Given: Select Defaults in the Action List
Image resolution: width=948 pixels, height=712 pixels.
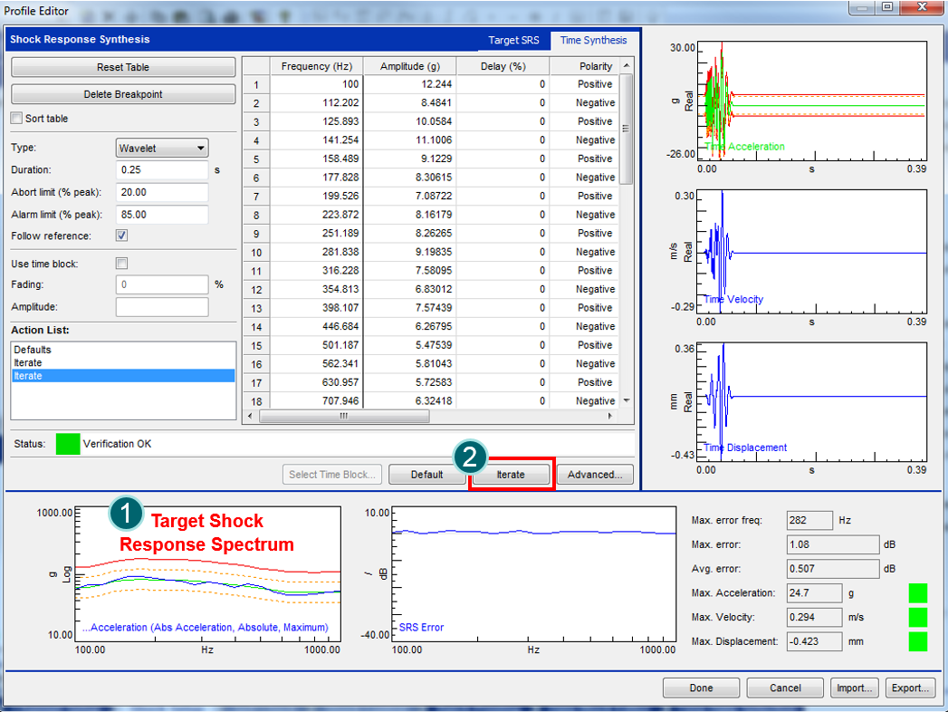Looking at the screenshot, I should (33, 350).
